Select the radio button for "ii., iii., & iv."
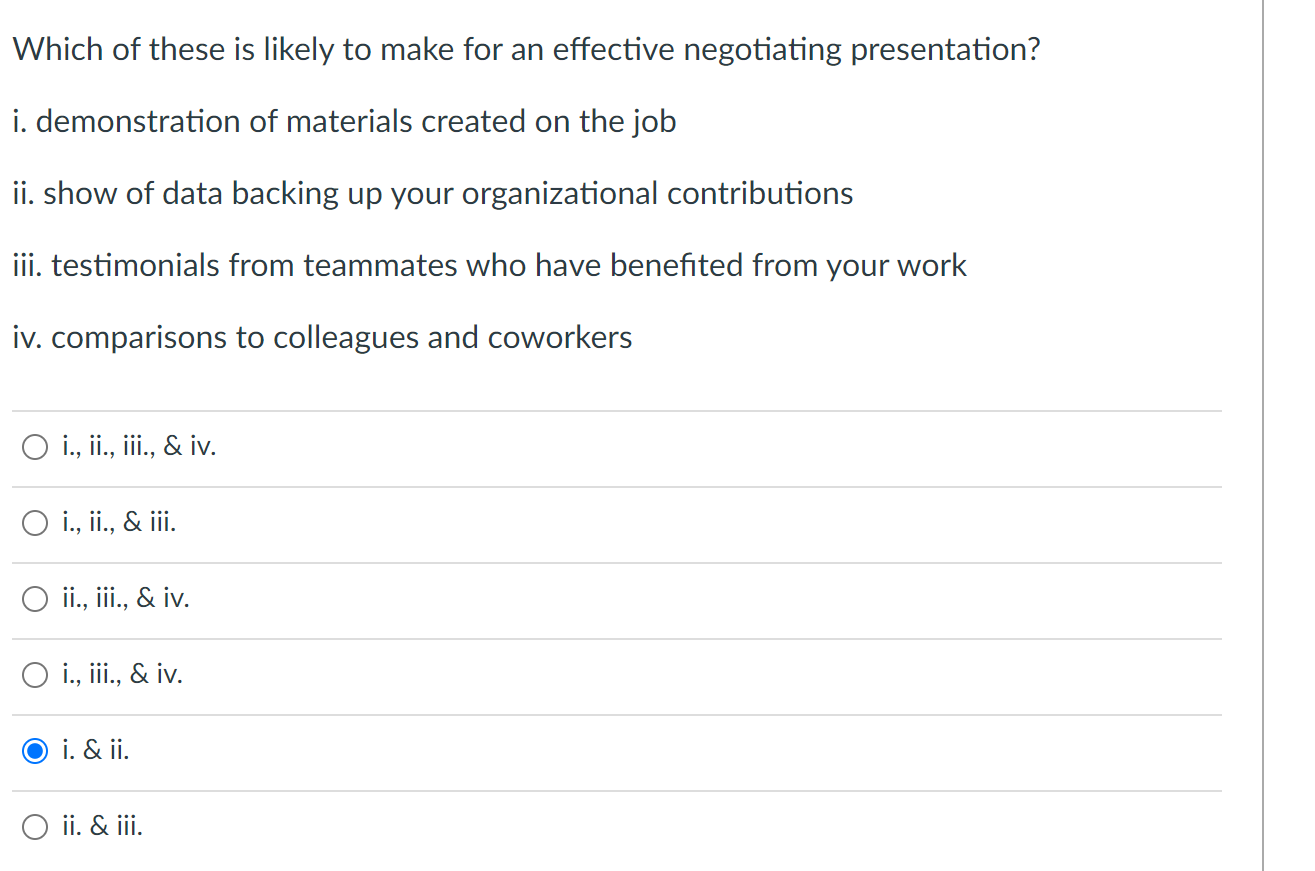Viewport: 1315px width, 871px height. point(34,599)
